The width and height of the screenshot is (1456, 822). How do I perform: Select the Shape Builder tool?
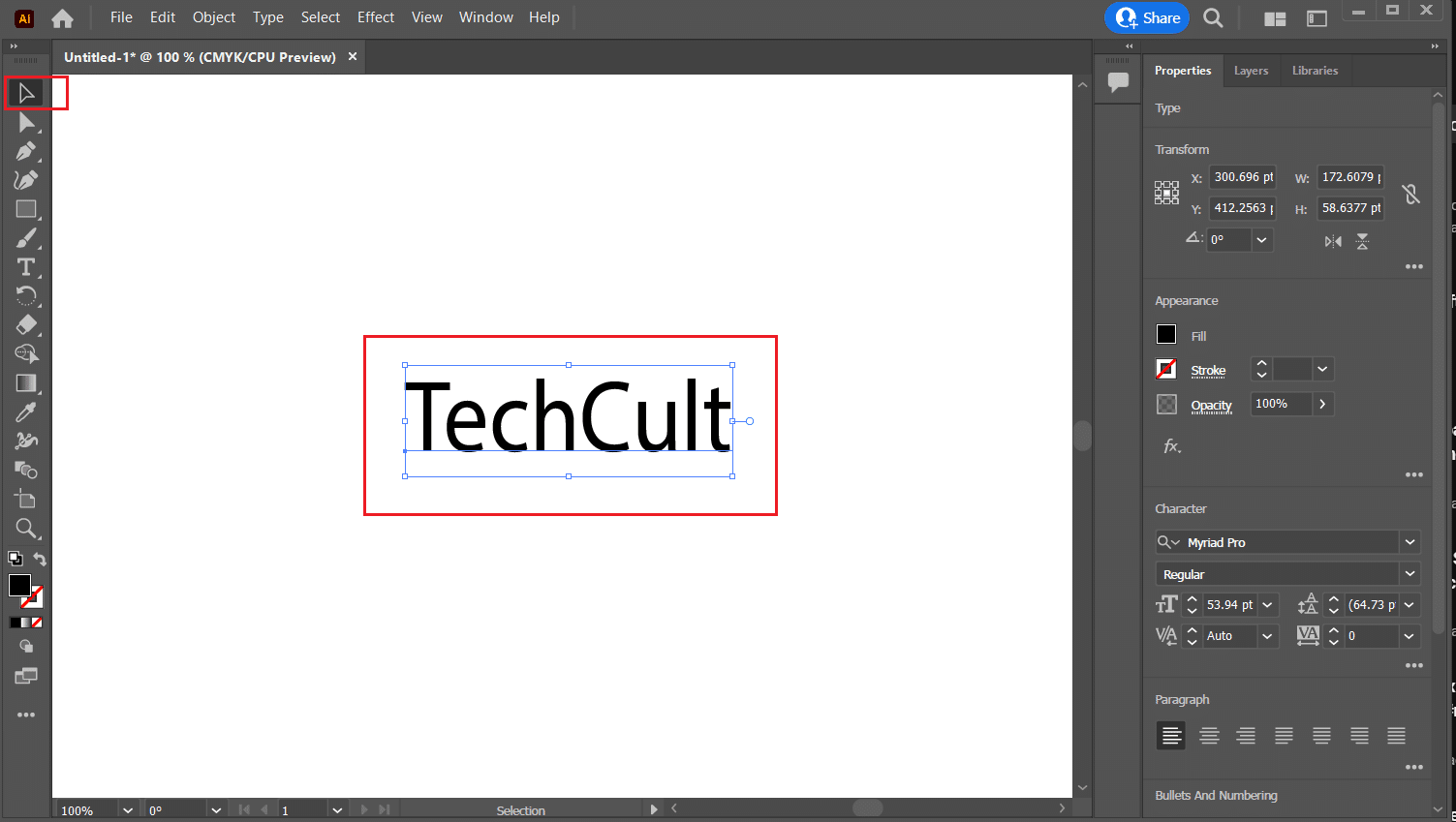click(26, 354)
